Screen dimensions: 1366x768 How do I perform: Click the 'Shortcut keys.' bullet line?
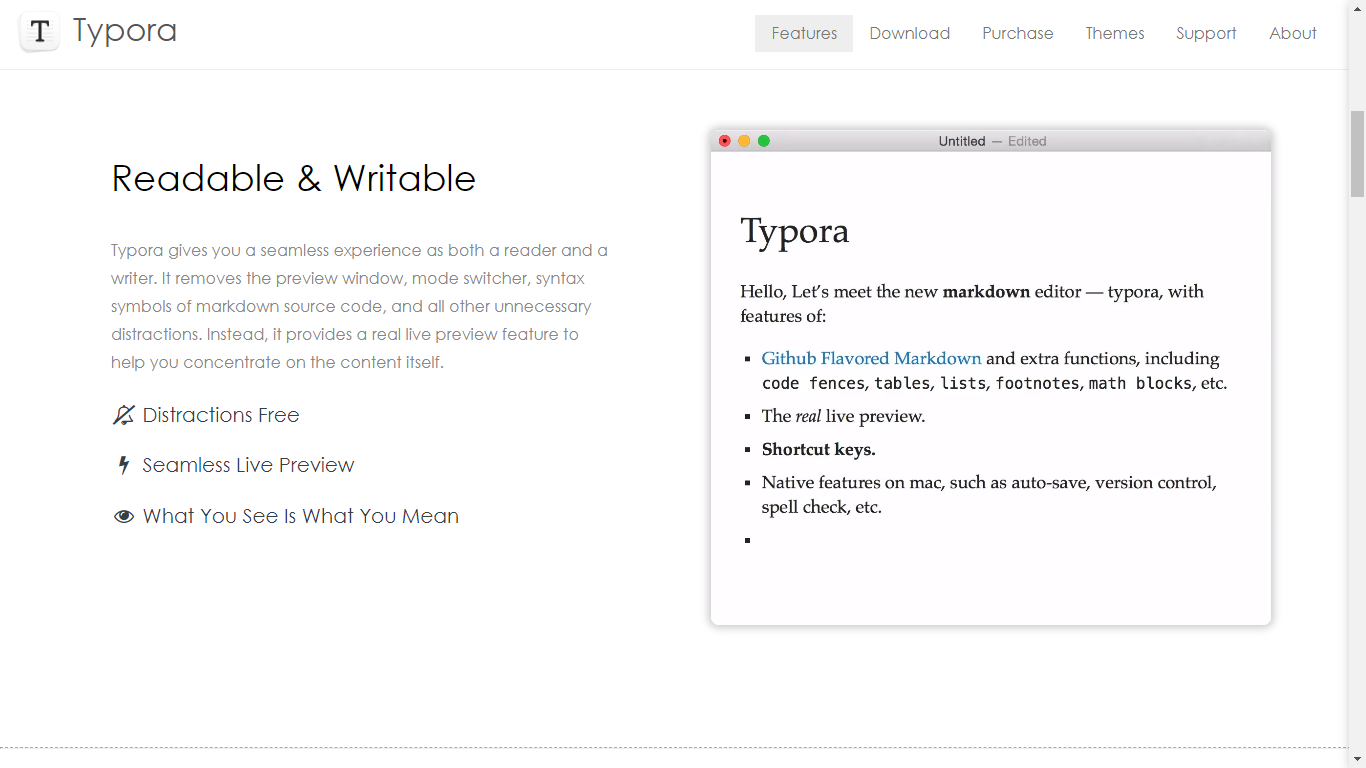point(818,449)
